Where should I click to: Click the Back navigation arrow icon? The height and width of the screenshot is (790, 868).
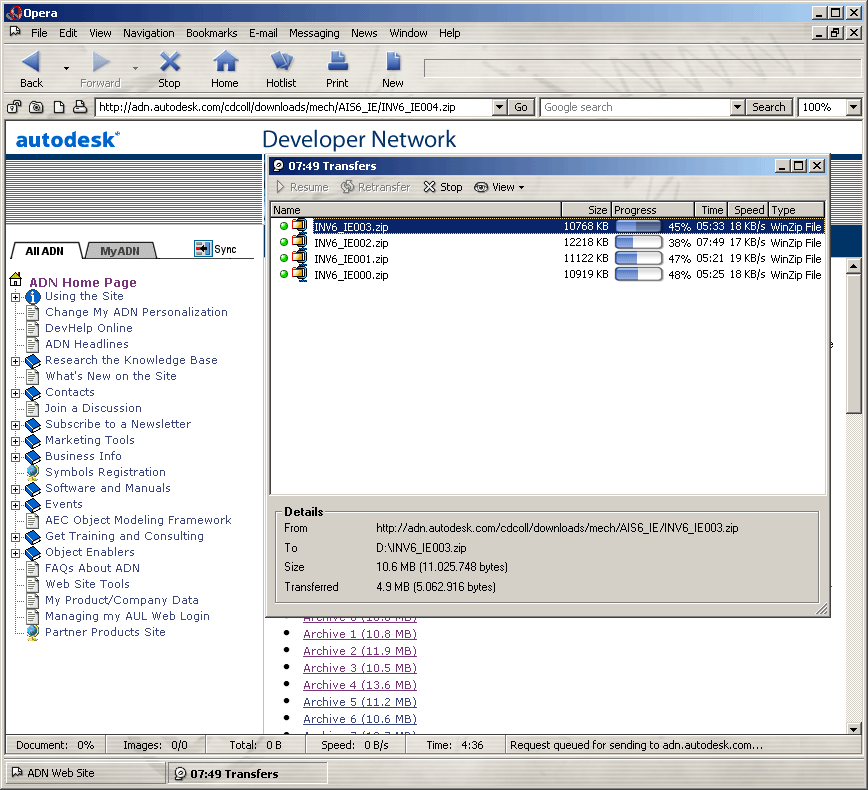pyautogui.click(x=31, y=63)
